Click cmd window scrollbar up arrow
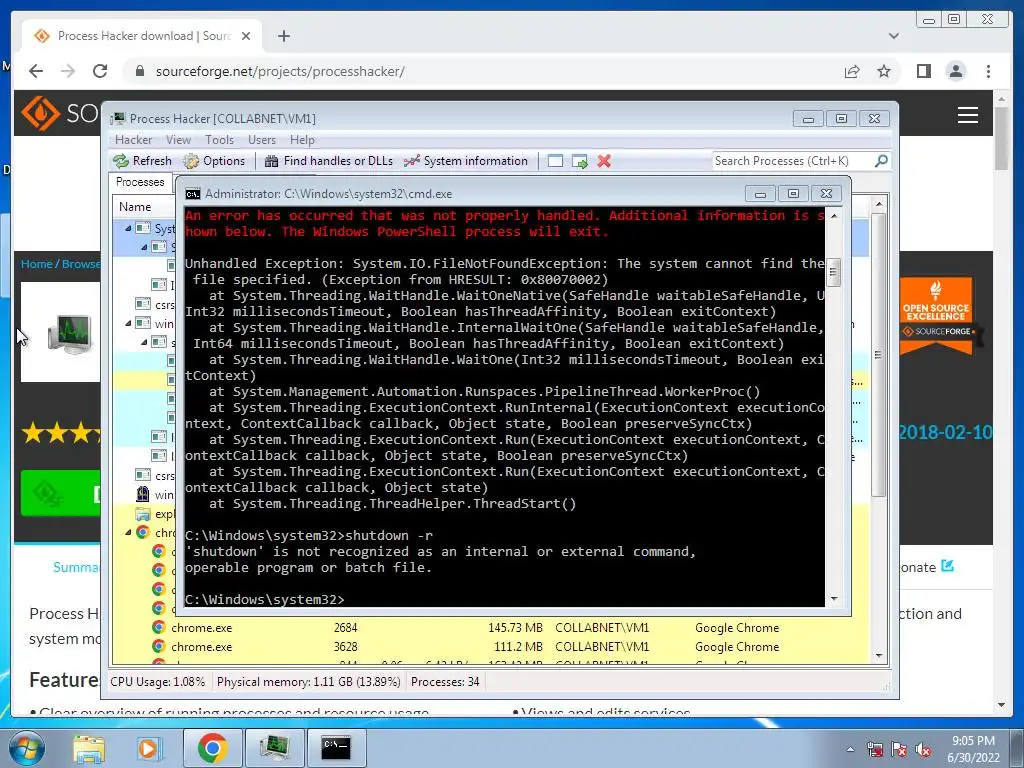Viewport: 1024px width, 768px height. coord(834,216)
